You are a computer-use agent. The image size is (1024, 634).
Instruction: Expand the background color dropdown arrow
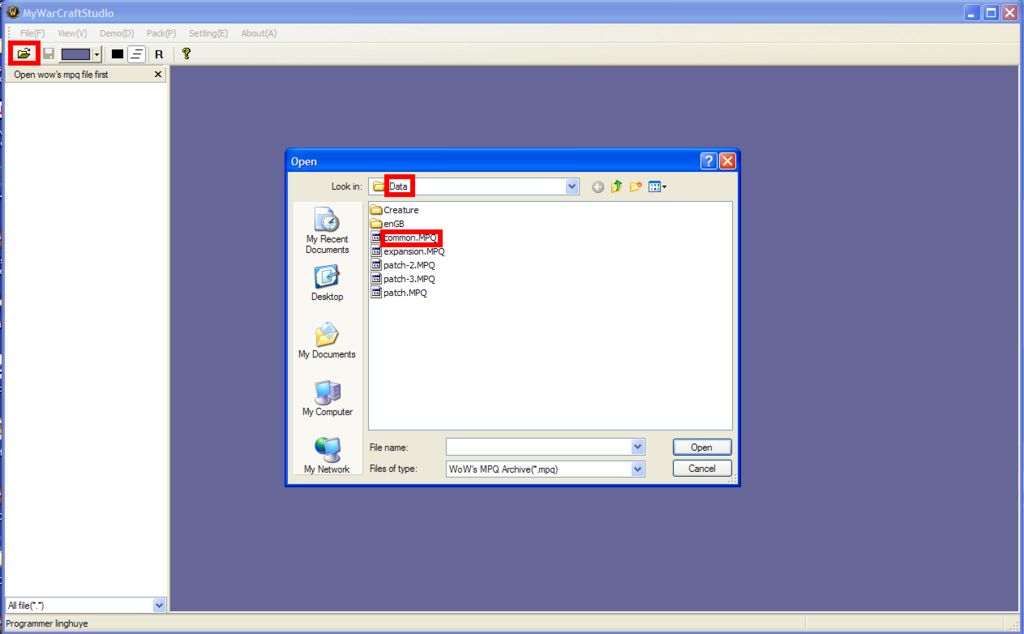point(97,54)
